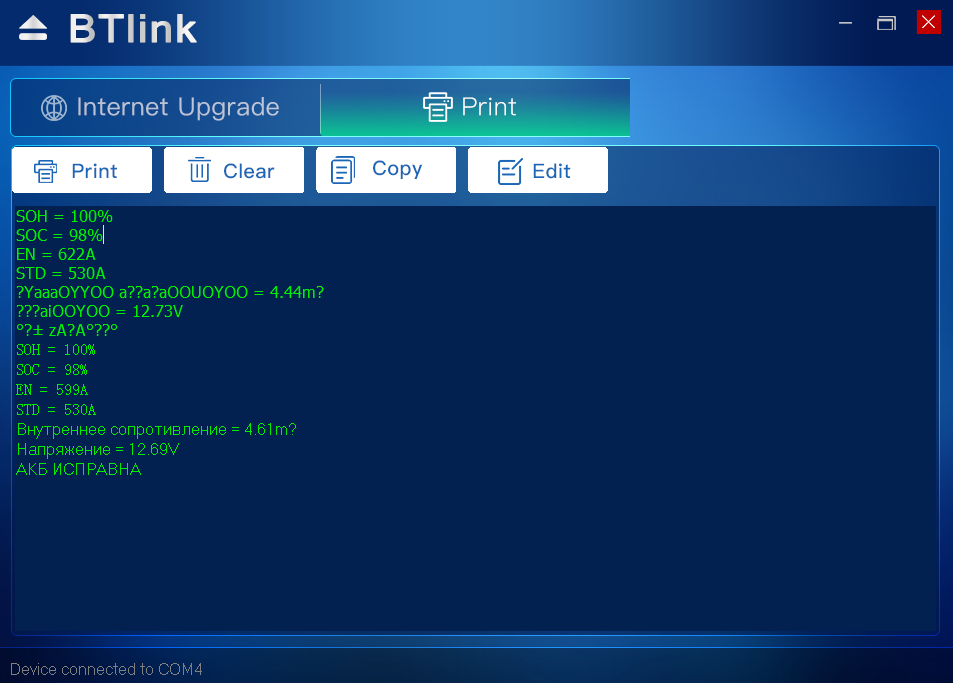
Task: Select the pencil-and-page Edit icon
Action: (510, 171)
